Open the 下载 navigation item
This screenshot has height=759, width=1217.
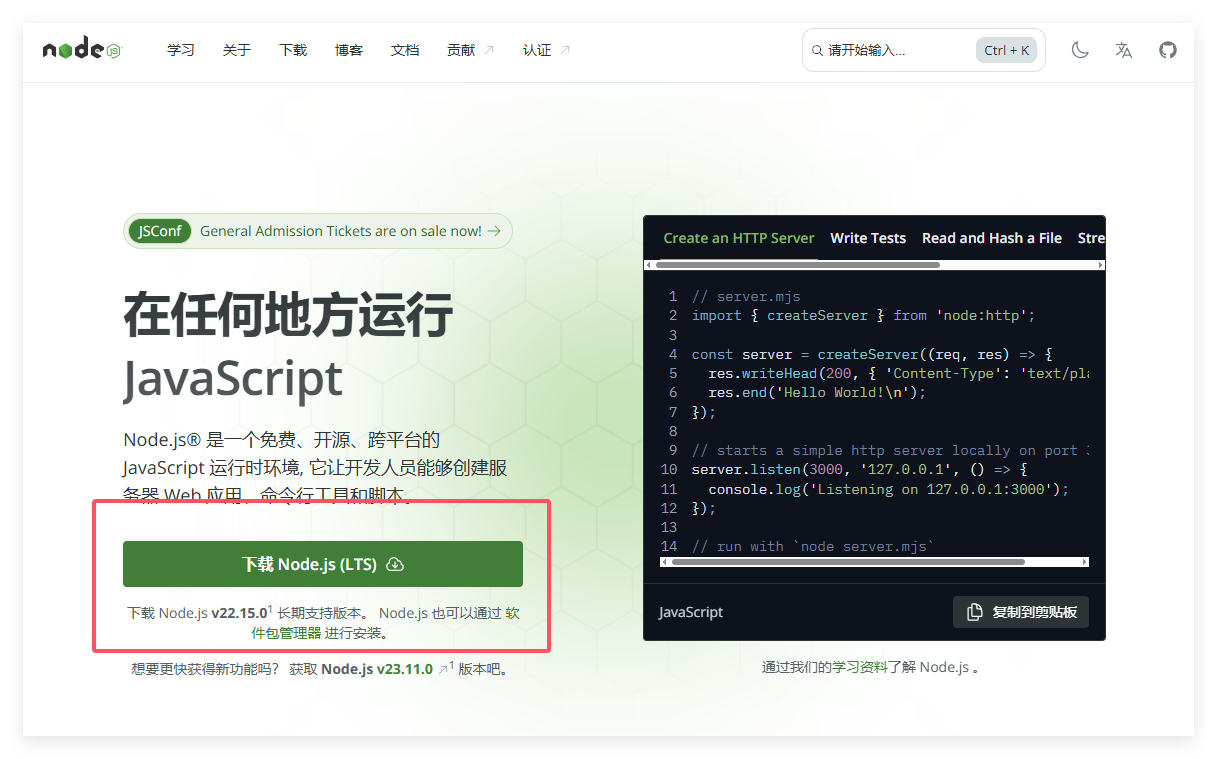pos(293,50)
